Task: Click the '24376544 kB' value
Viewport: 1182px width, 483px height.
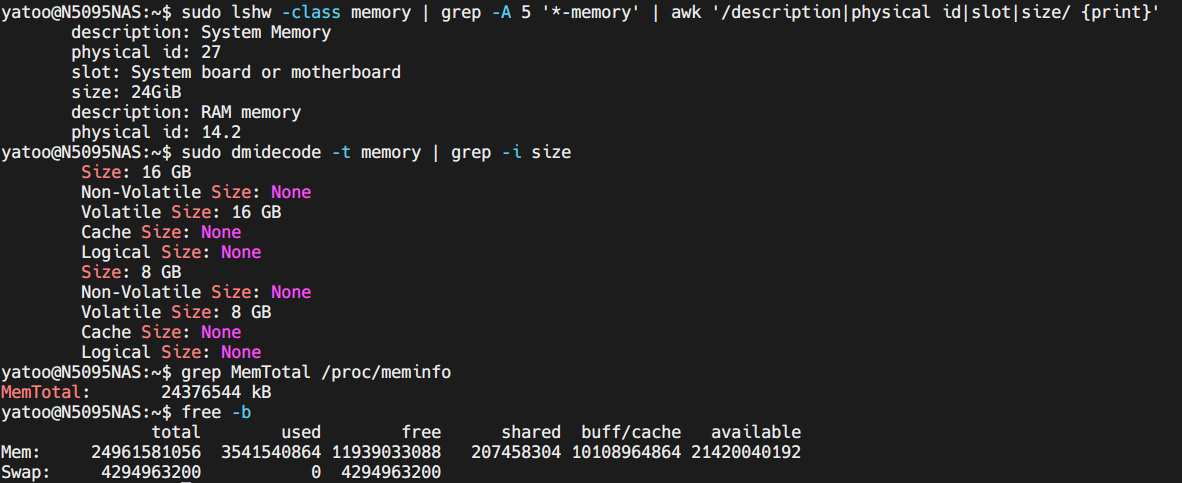Action: click(216, 392)
